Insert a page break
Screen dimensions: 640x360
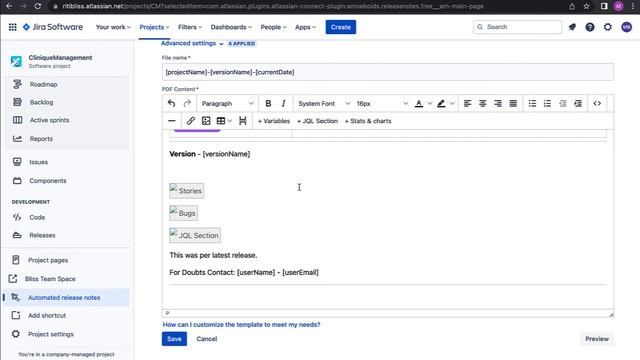click(x=243, y=121)
